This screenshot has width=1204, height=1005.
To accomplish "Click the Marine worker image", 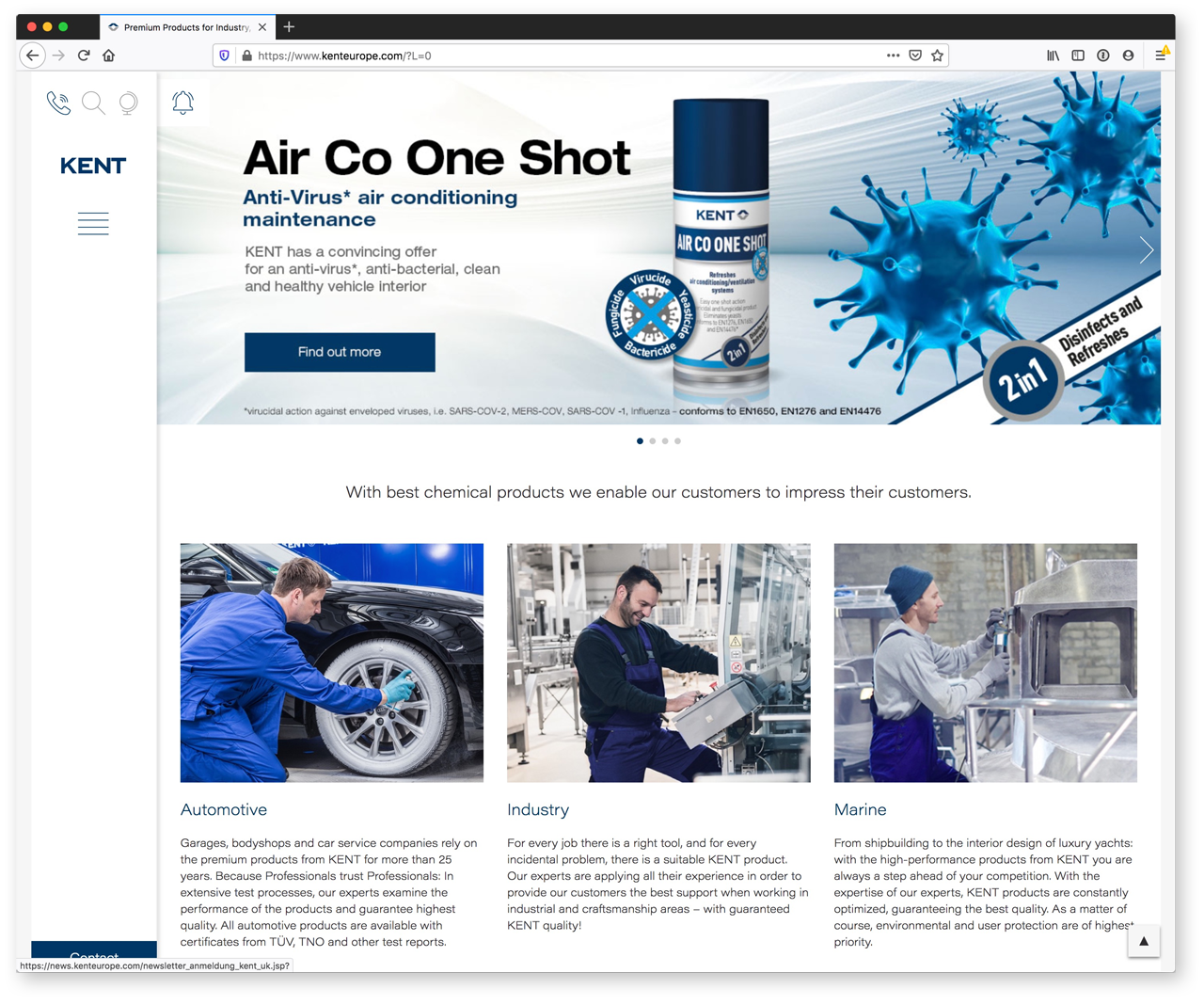I will (986, 662).
